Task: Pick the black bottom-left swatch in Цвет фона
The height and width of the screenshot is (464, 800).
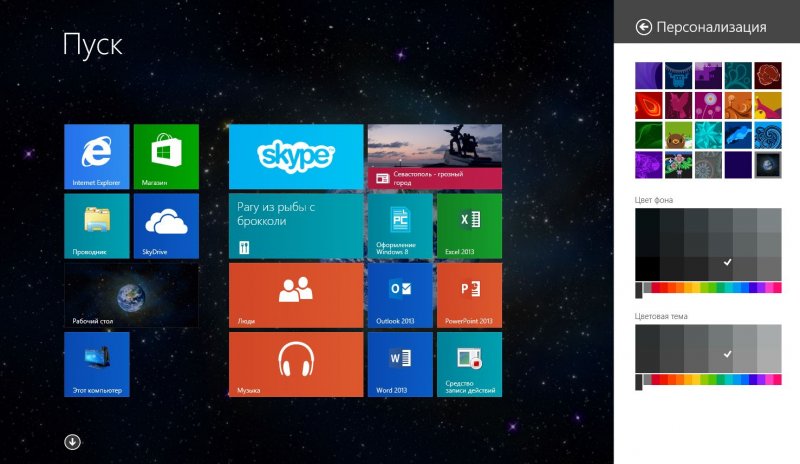Action: coord(647,268)
